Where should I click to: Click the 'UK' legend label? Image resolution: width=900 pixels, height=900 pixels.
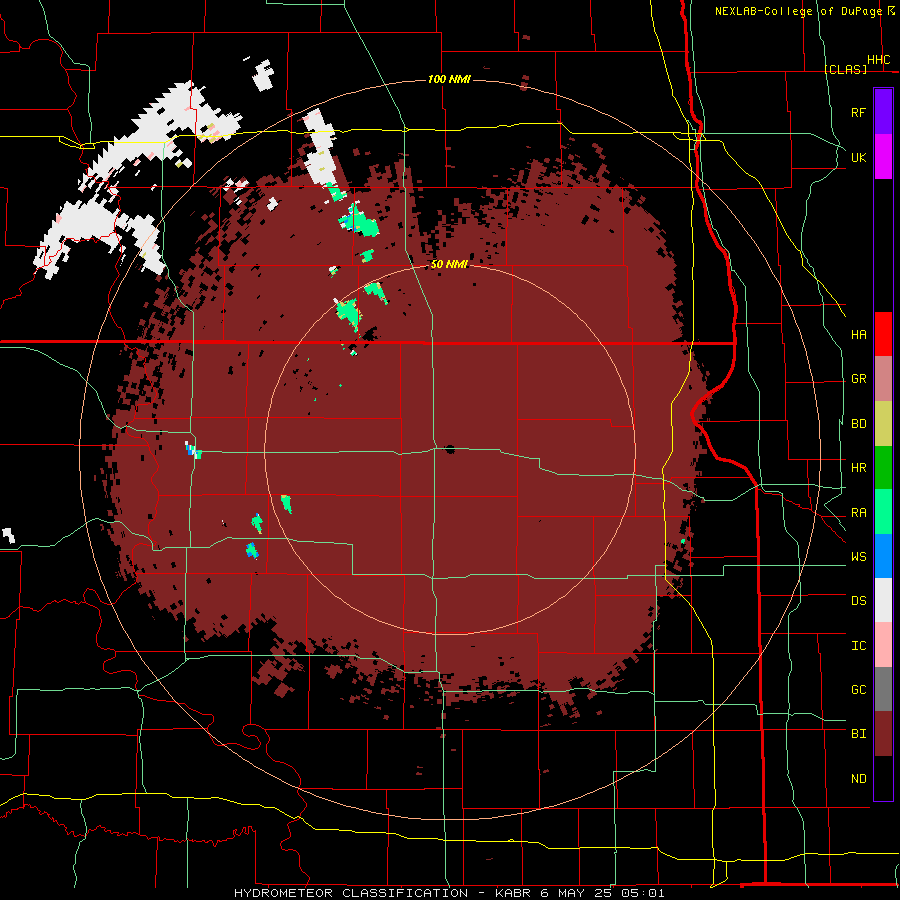(x=858, y=157)
